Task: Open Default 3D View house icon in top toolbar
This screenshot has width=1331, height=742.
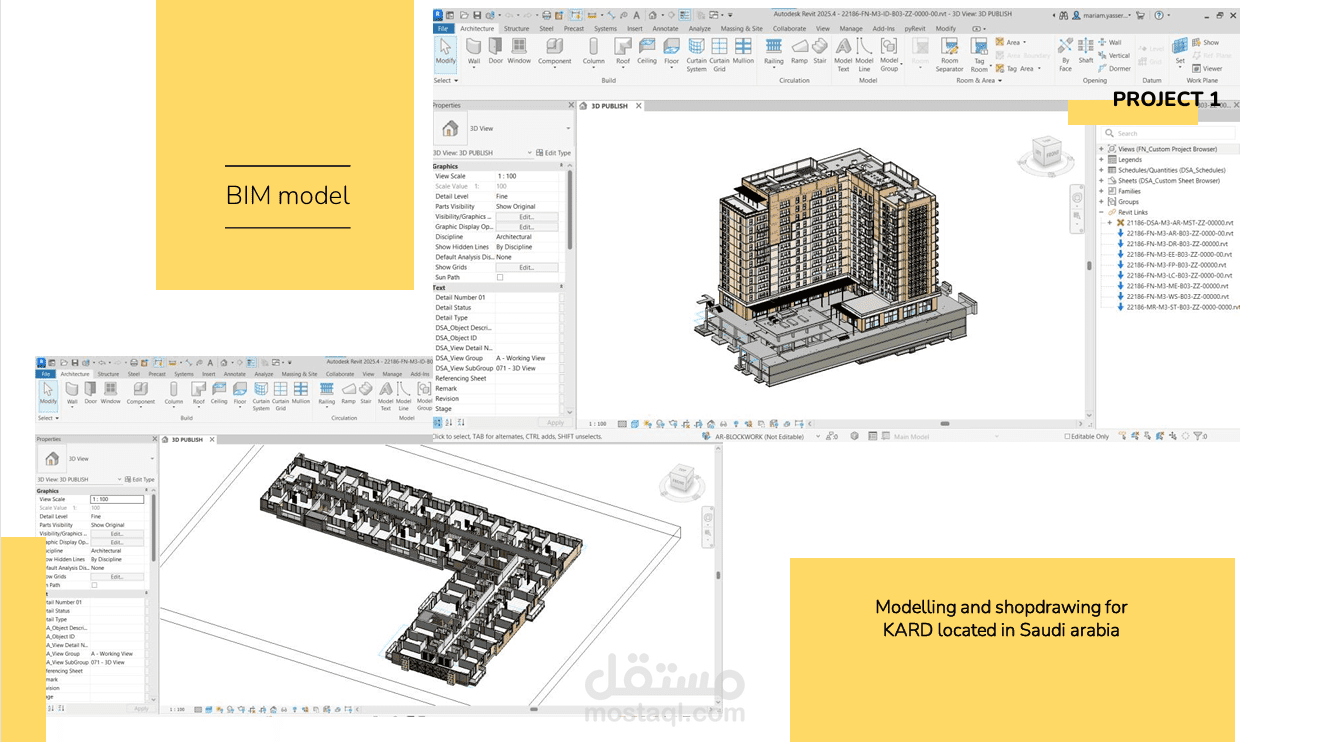Action: pos(652,15)
